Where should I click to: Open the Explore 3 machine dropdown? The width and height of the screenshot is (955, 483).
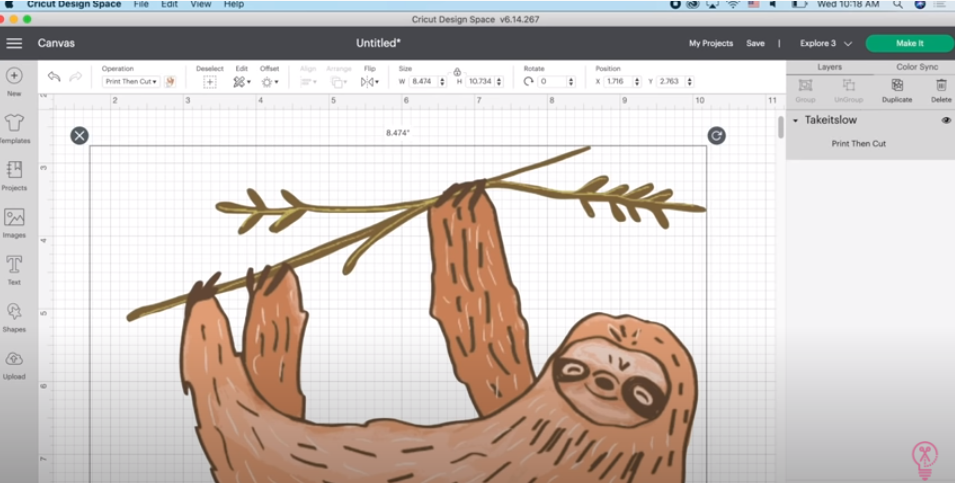coord(825,43)
